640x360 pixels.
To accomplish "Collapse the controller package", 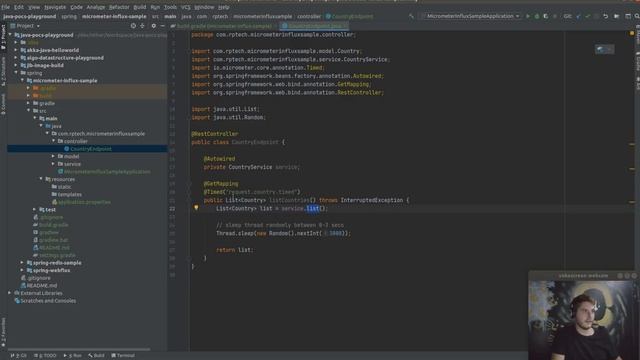I will click(x=53, y=141).
